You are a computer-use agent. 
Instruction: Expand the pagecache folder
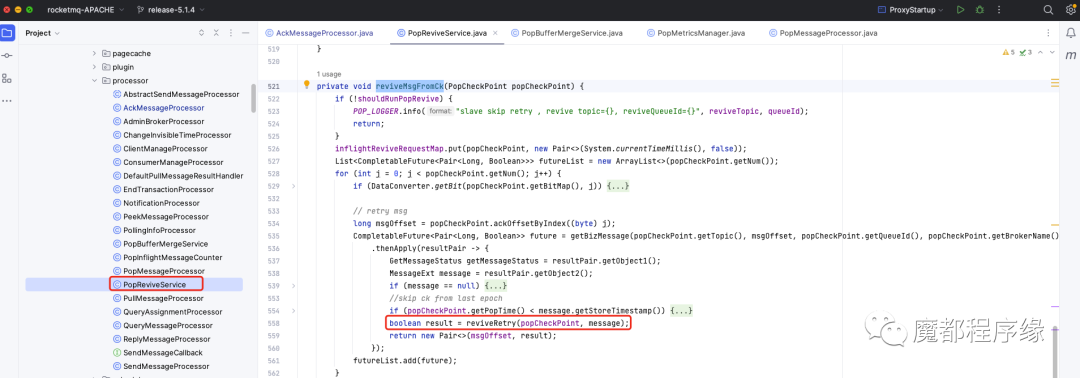pos(95,53)
